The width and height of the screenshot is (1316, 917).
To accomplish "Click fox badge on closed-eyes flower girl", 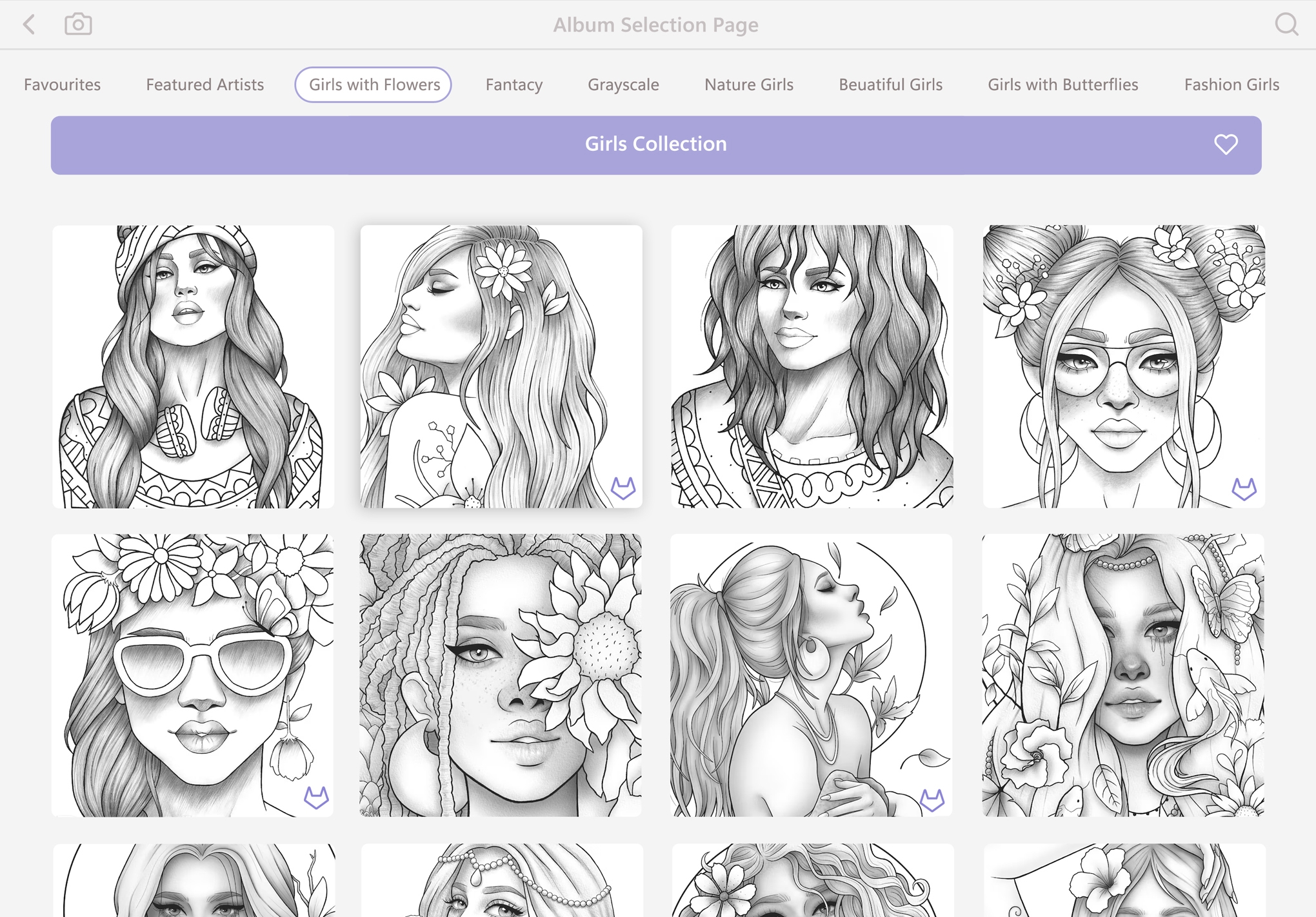I will (x=623, y=488).
